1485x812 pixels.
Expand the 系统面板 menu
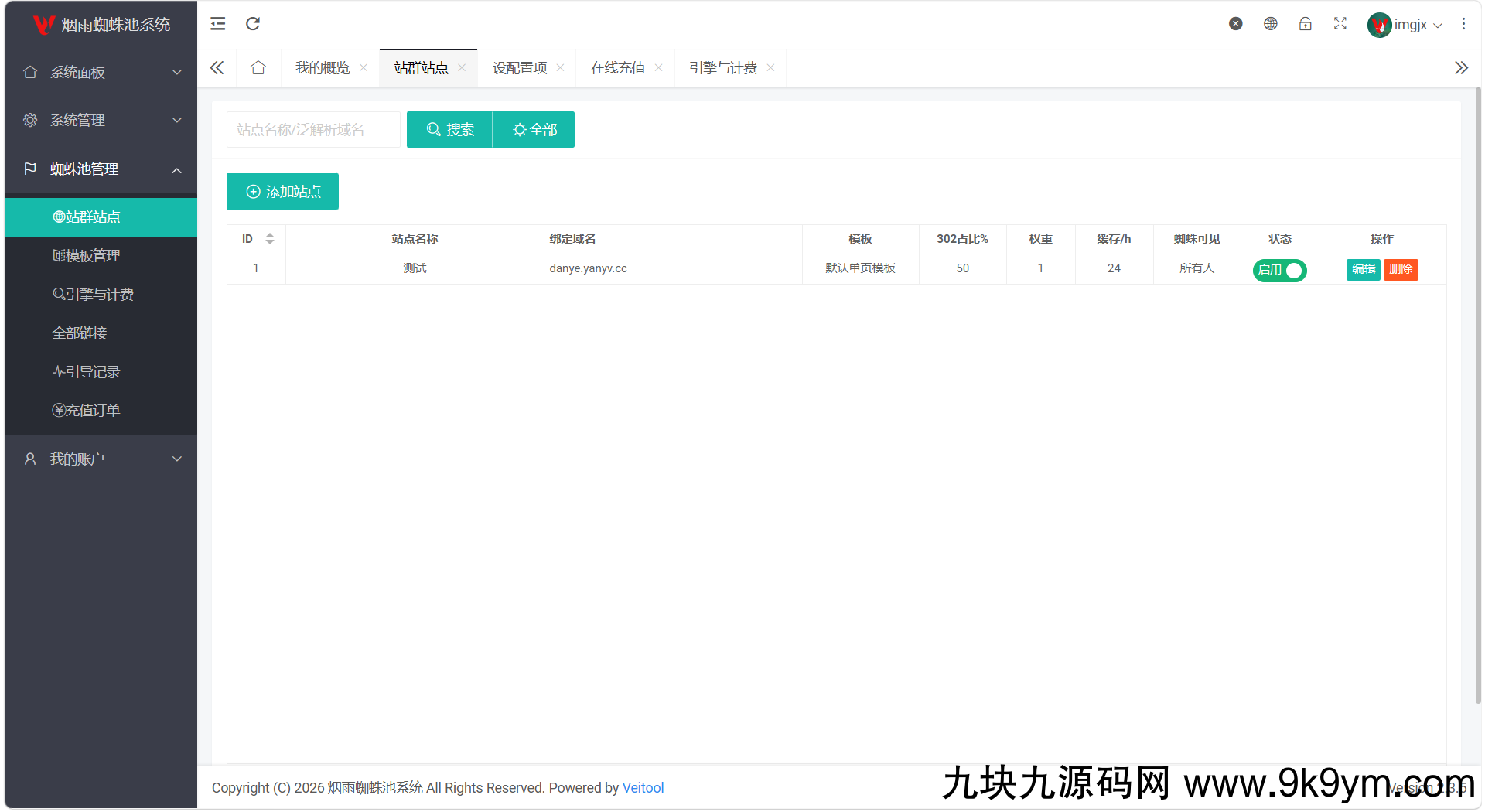101,72
